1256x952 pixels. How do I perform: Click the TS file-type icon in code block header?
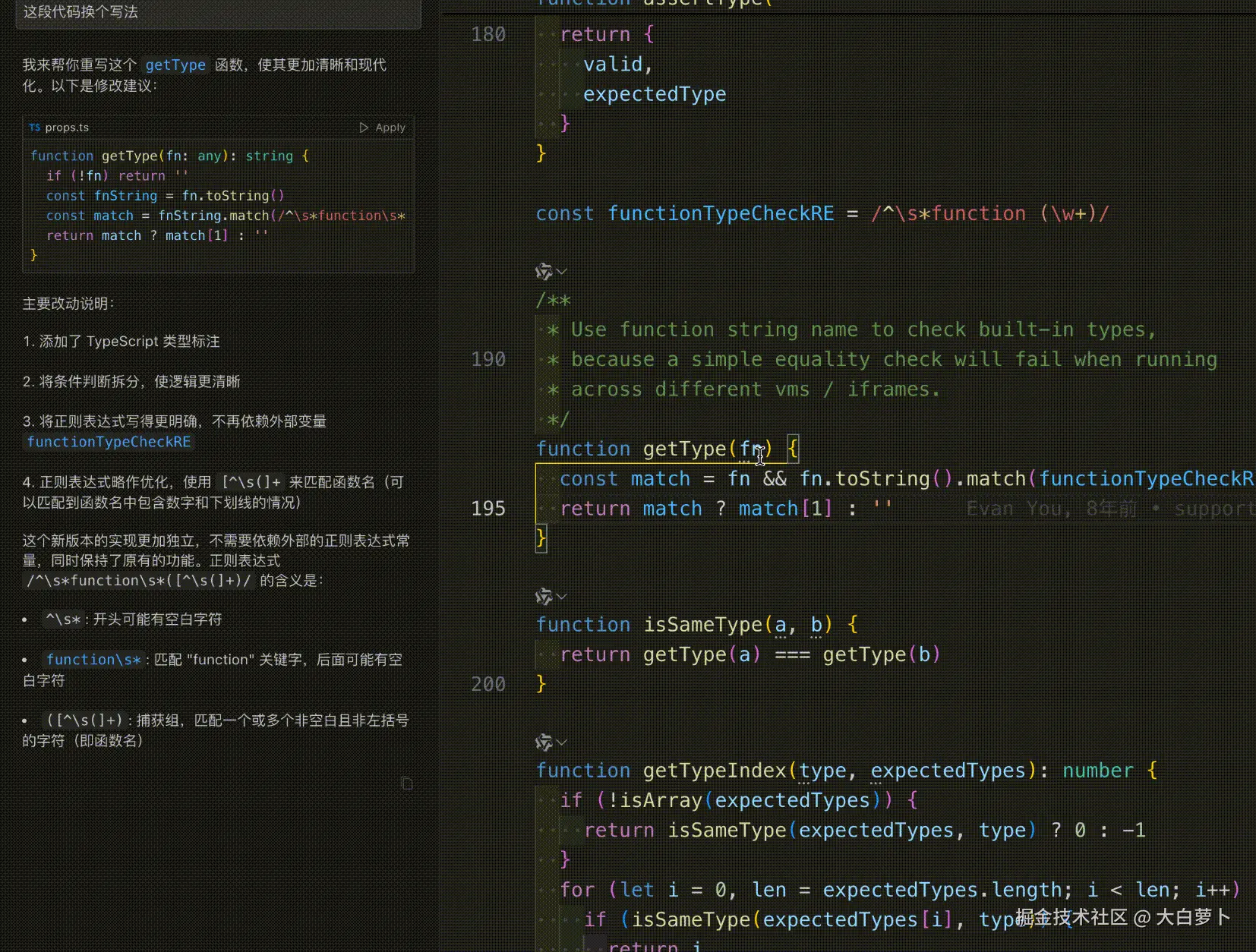(x=36, y=128)
